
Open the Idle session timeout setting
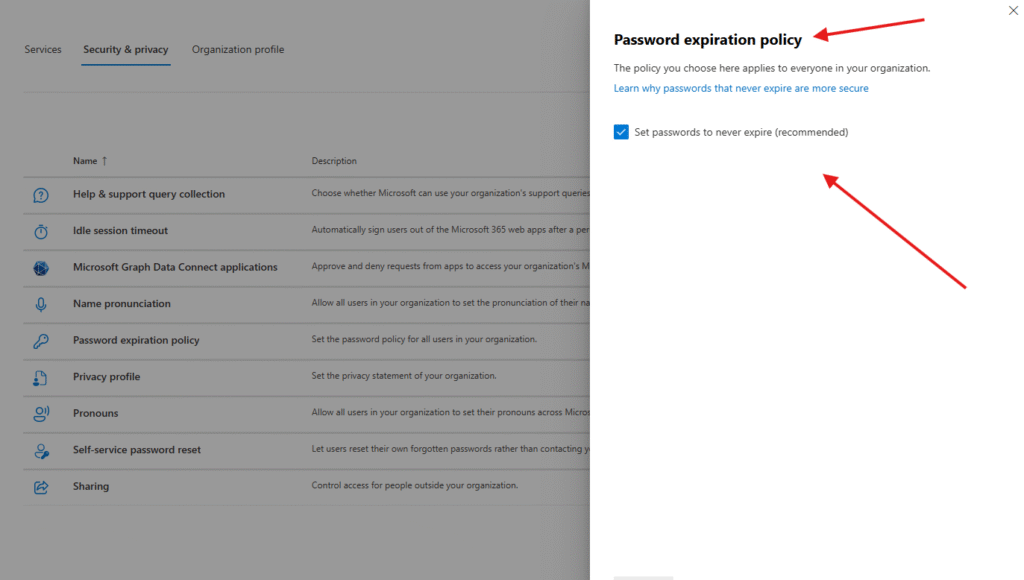pos(120,231)
